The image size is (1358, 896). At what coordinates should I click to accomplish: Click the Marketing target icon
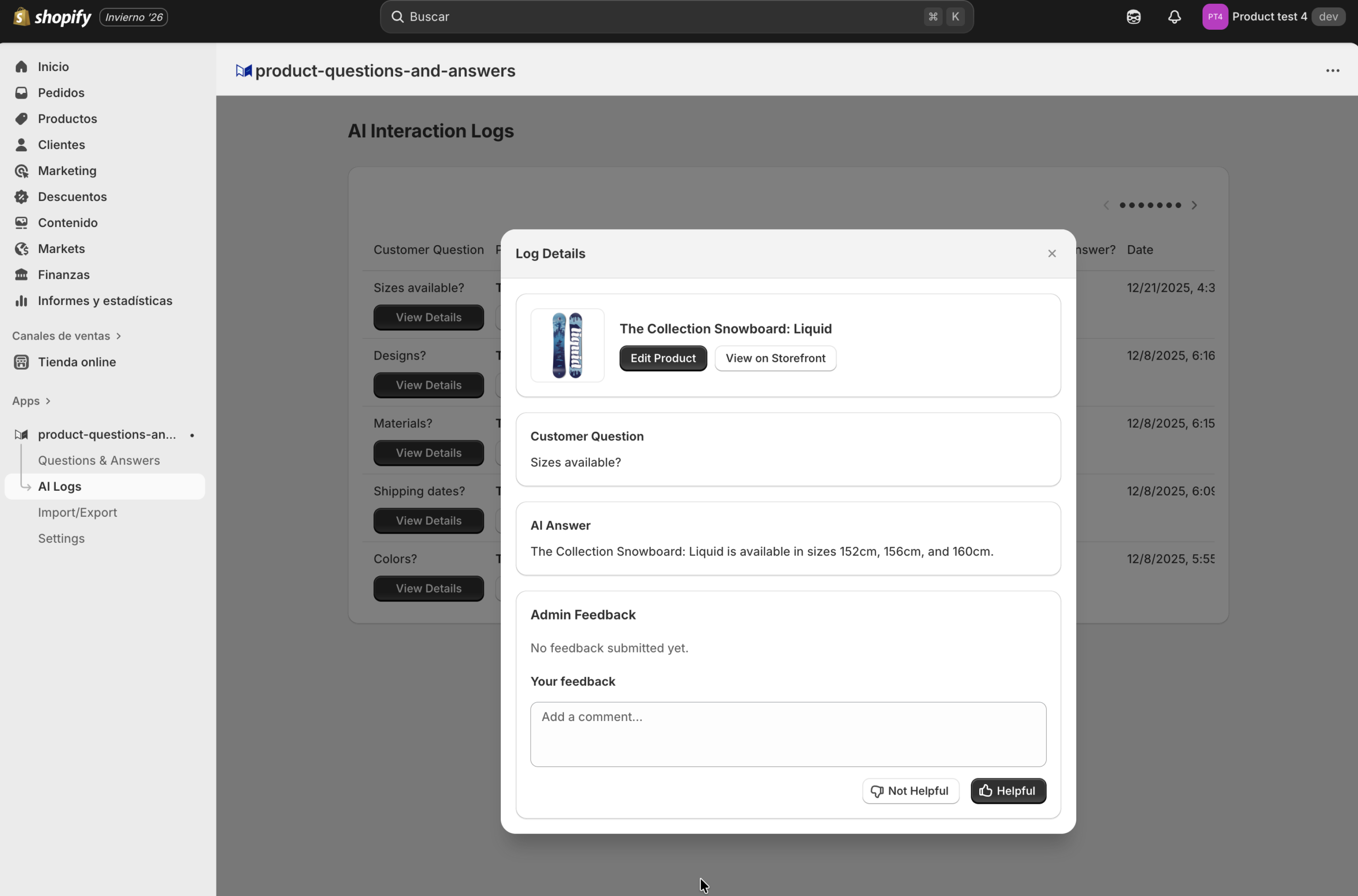[22, 171]
